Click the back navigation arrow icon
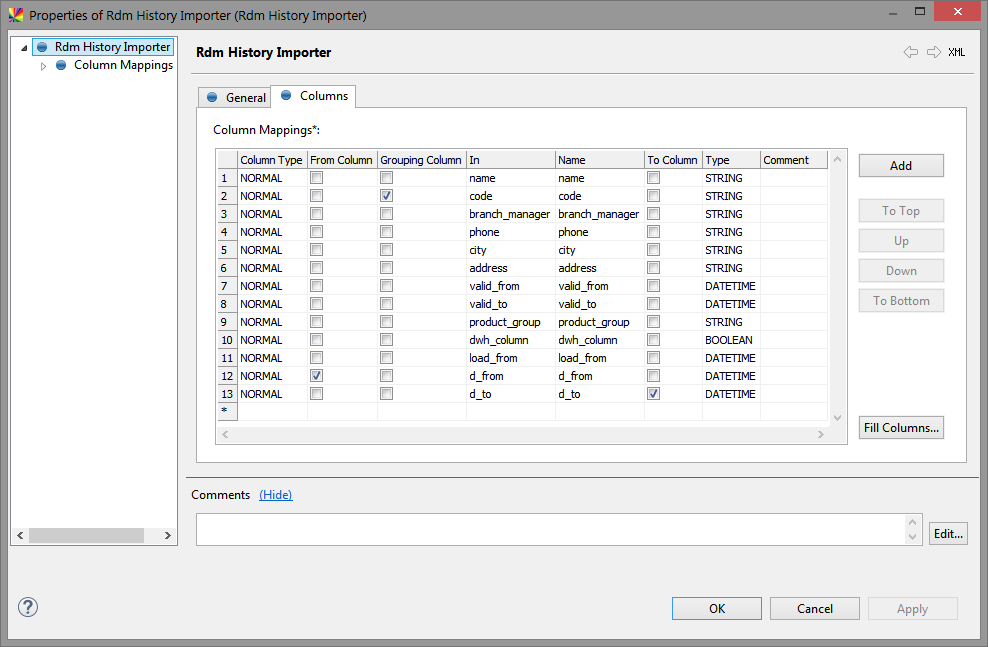Viewport: 988px width, 647px height. (x=910, y=52)
